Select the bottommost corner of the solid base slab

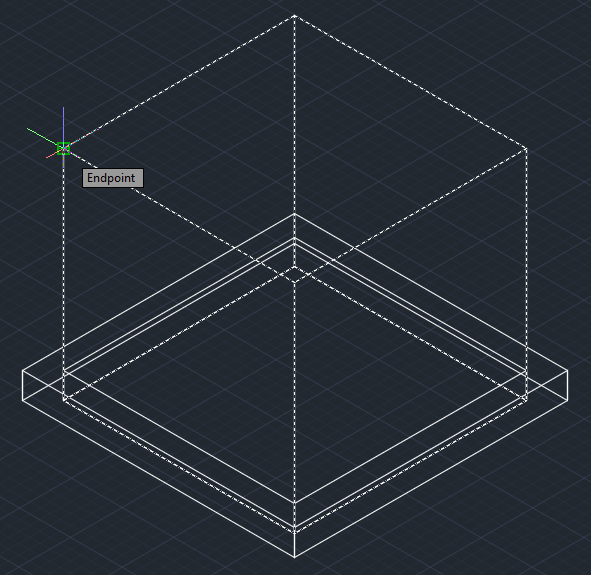click(x=294, y=557)
